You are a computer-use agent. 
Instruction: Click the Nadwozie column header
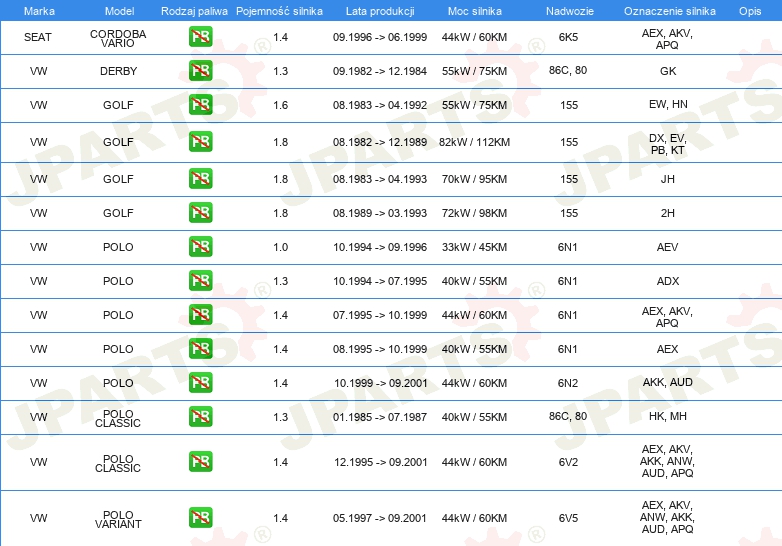click(x=570, y=11)
